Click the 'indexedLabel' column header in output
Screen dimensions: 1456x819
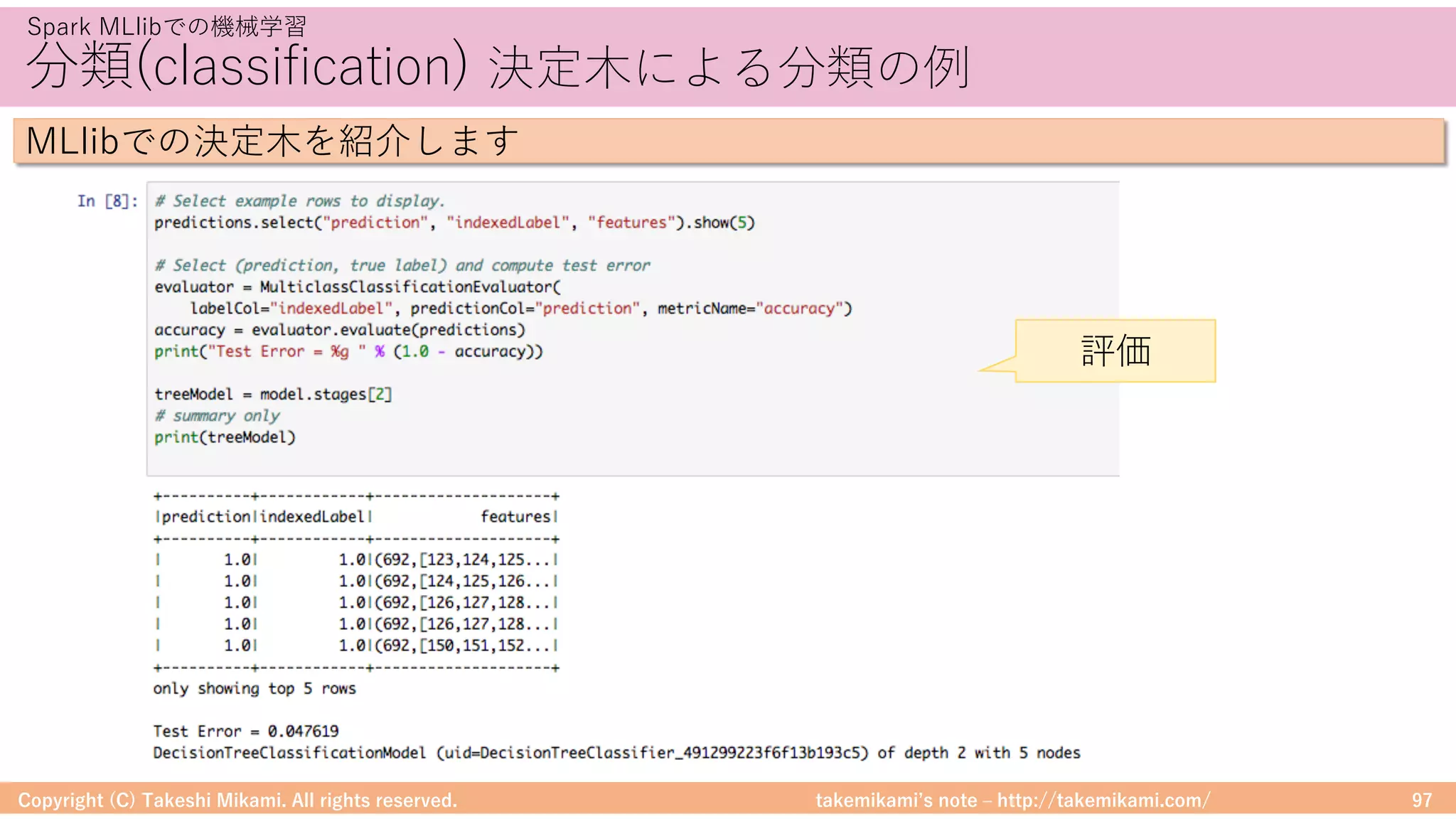pyautogui.click(x=312, y=517)
